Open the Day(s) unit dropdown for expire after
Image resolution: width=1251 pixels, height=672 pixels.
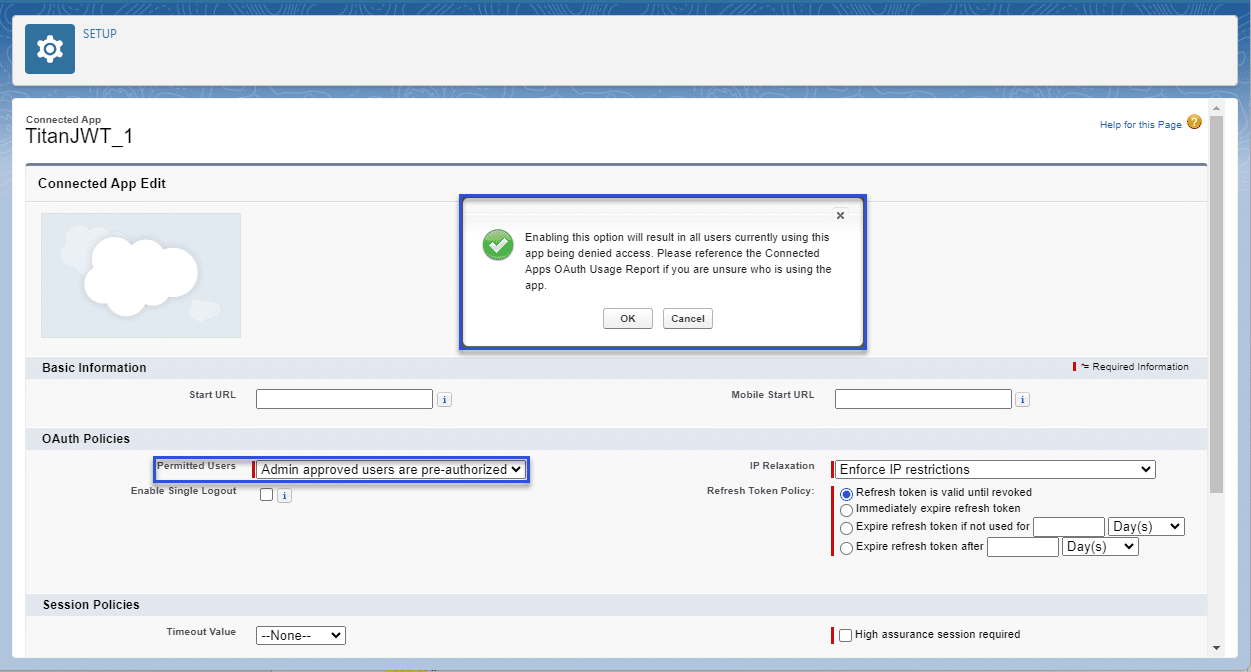pyautogui.click(x=1100, y=546)
